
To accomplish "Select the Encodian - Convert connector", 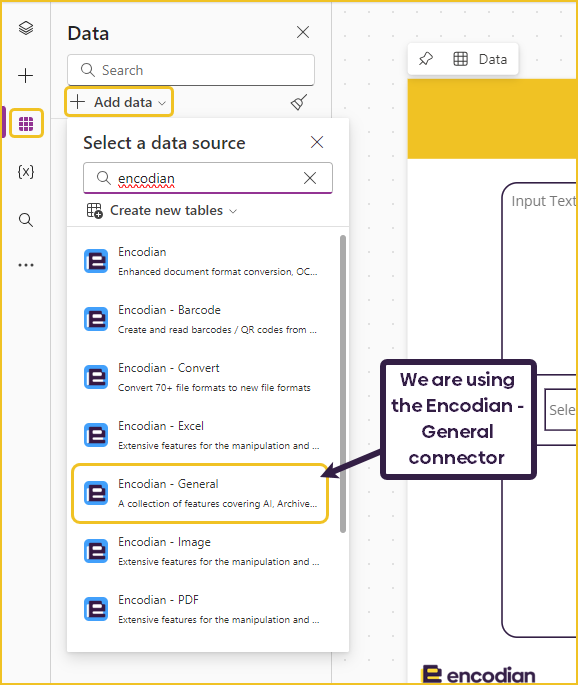I will (202, 377).
